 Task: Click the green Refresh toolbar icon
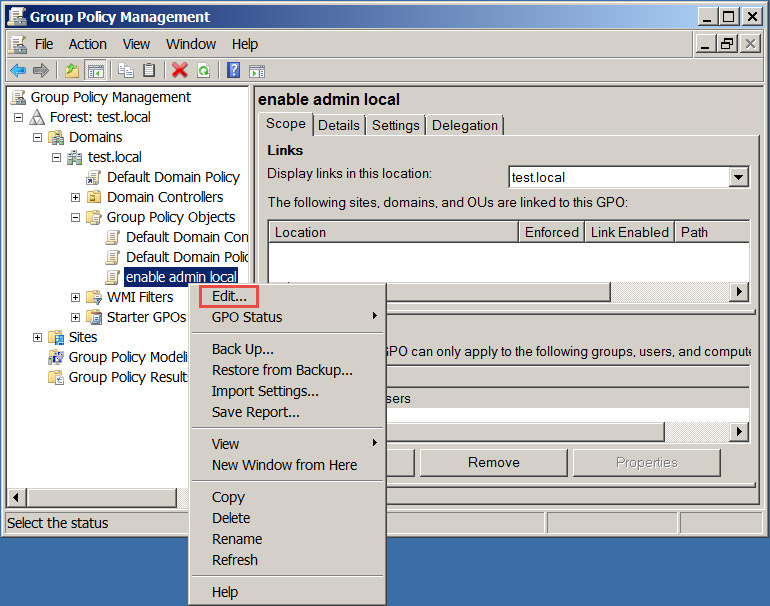[x=203, y=71]
